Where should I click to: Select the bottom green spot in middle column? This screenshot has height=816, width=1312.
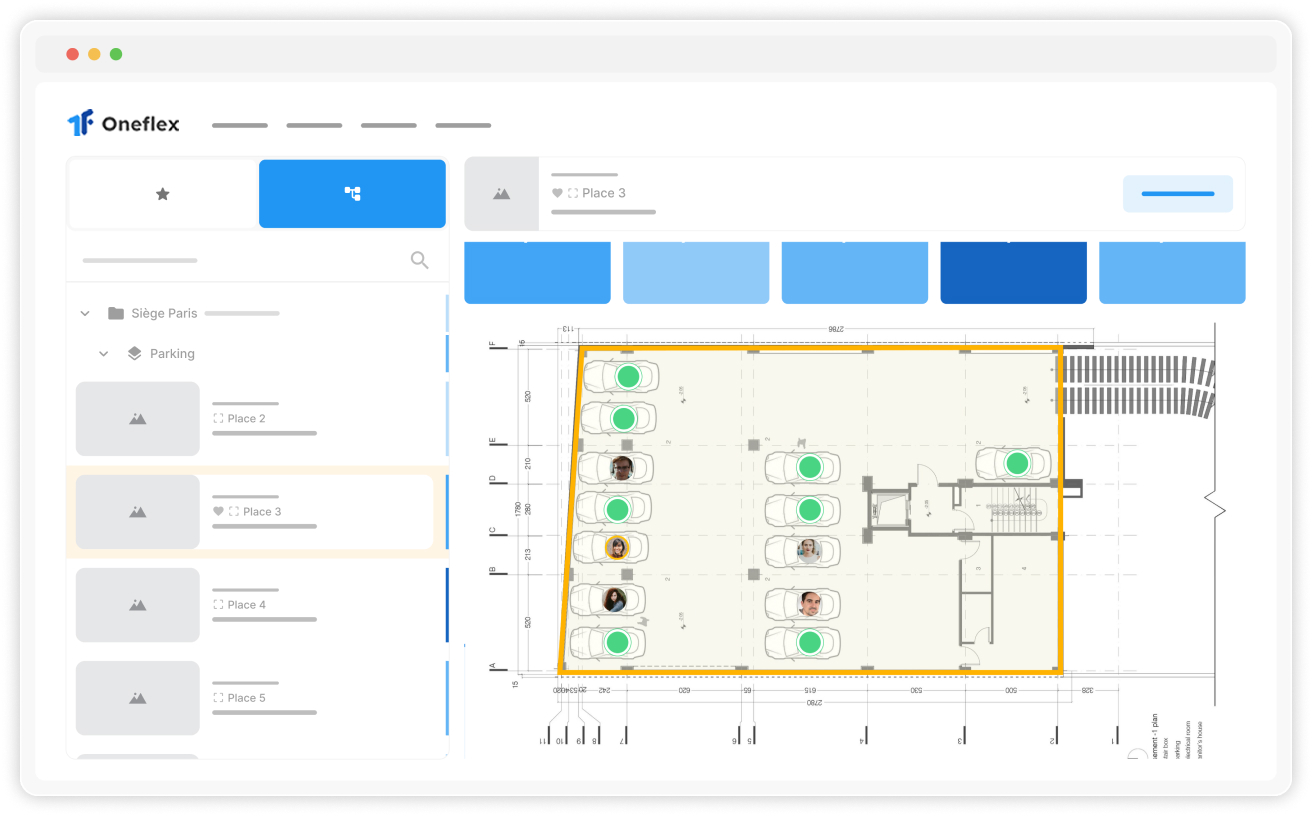coord(810,642)
